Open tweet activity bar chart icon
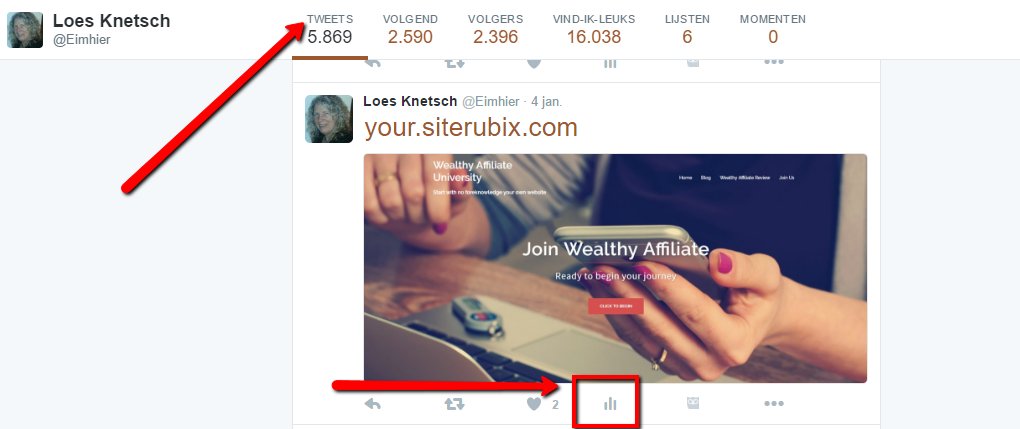 pos(610,404)
